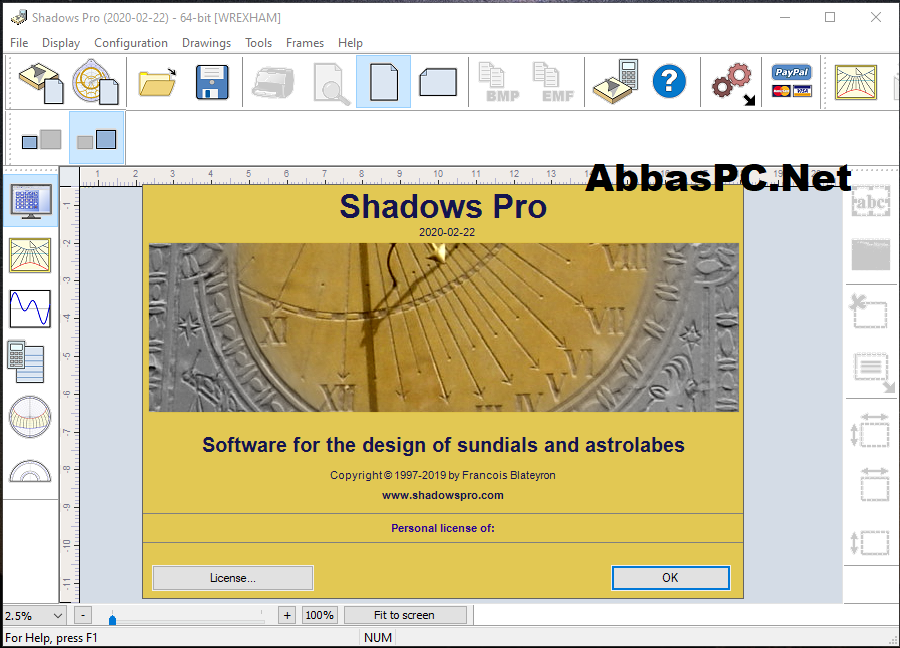Viewport: 900px width, 648px height.
Task: Click the zoom out minus button
Action: (x=83, y=615)
